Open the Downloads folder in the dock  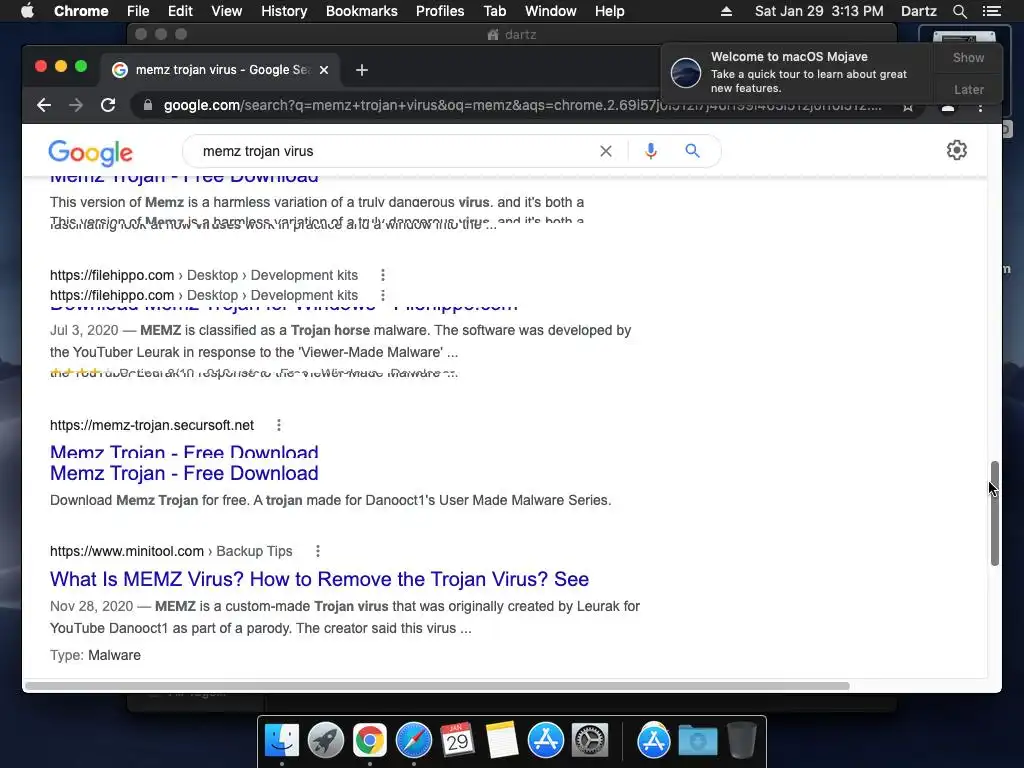point(697,741)
